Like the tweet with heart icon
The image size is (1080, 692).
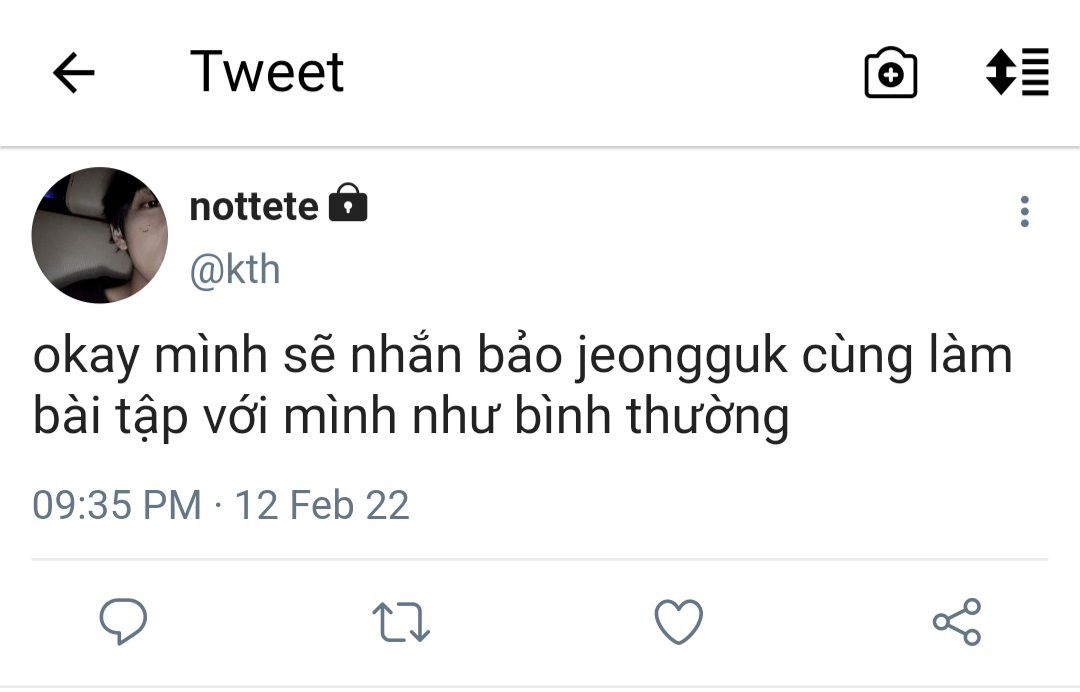click(x=679, y=621)
